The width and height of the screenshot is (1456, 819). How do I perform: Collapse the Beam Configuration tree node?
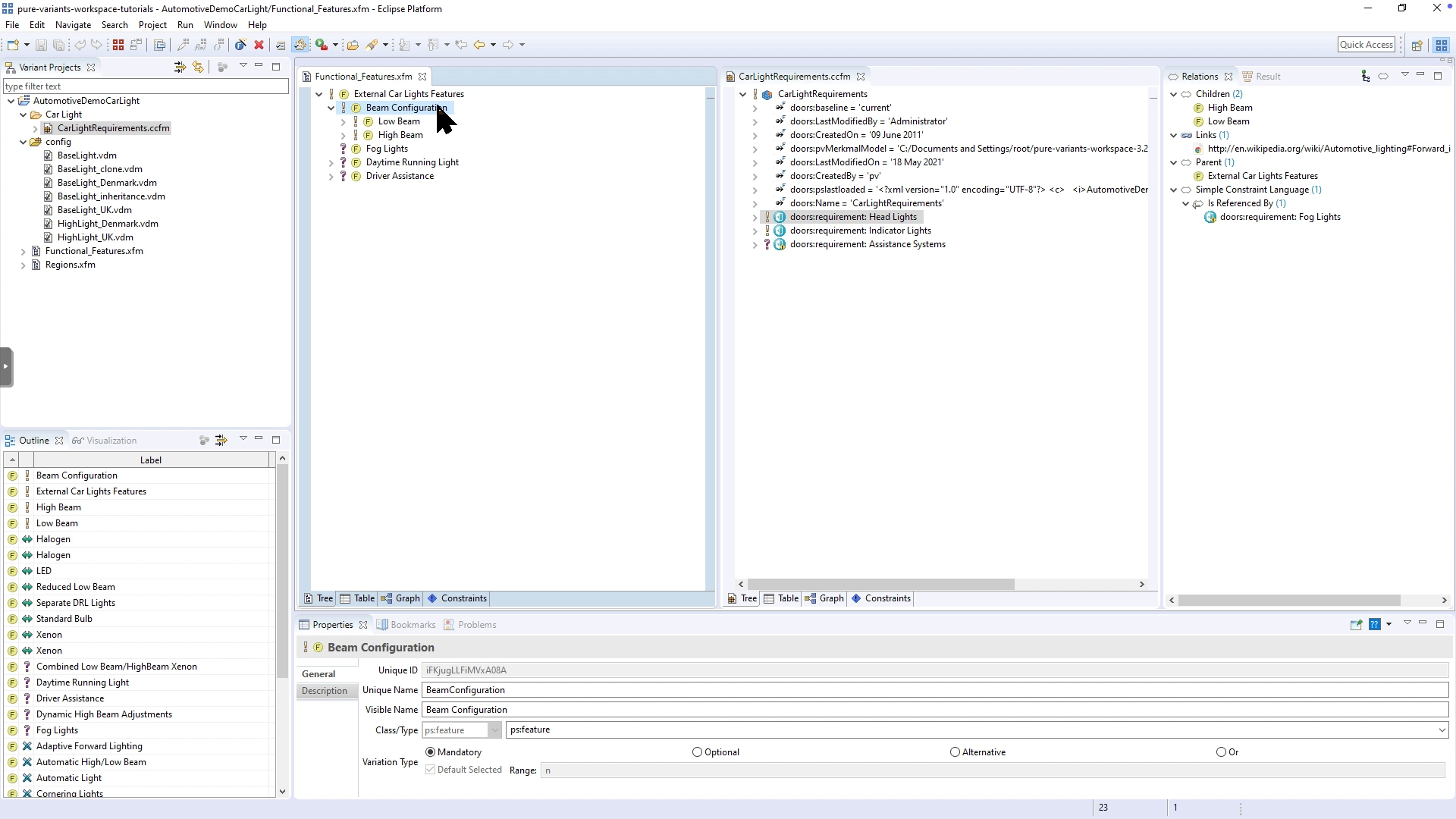[x=331, y=108]
